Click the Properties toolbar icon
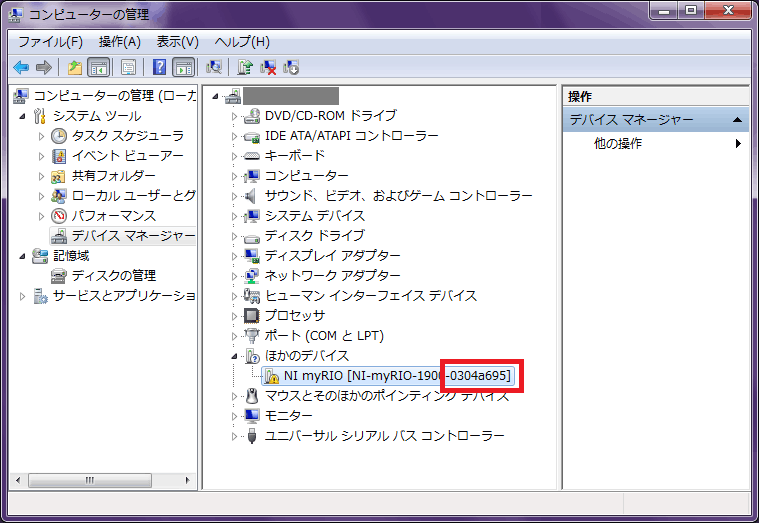The width and height of the screenshot is (759, 523). (128, 68)
